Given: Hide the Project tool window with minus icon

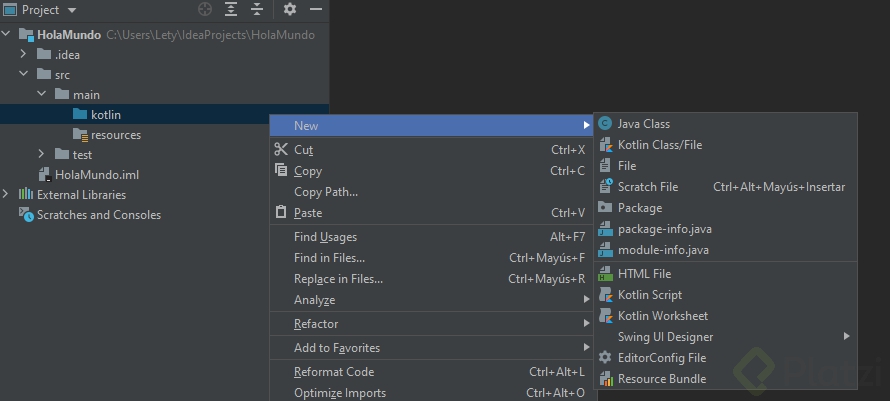Looking at the screenshot, I should point(316,10).
